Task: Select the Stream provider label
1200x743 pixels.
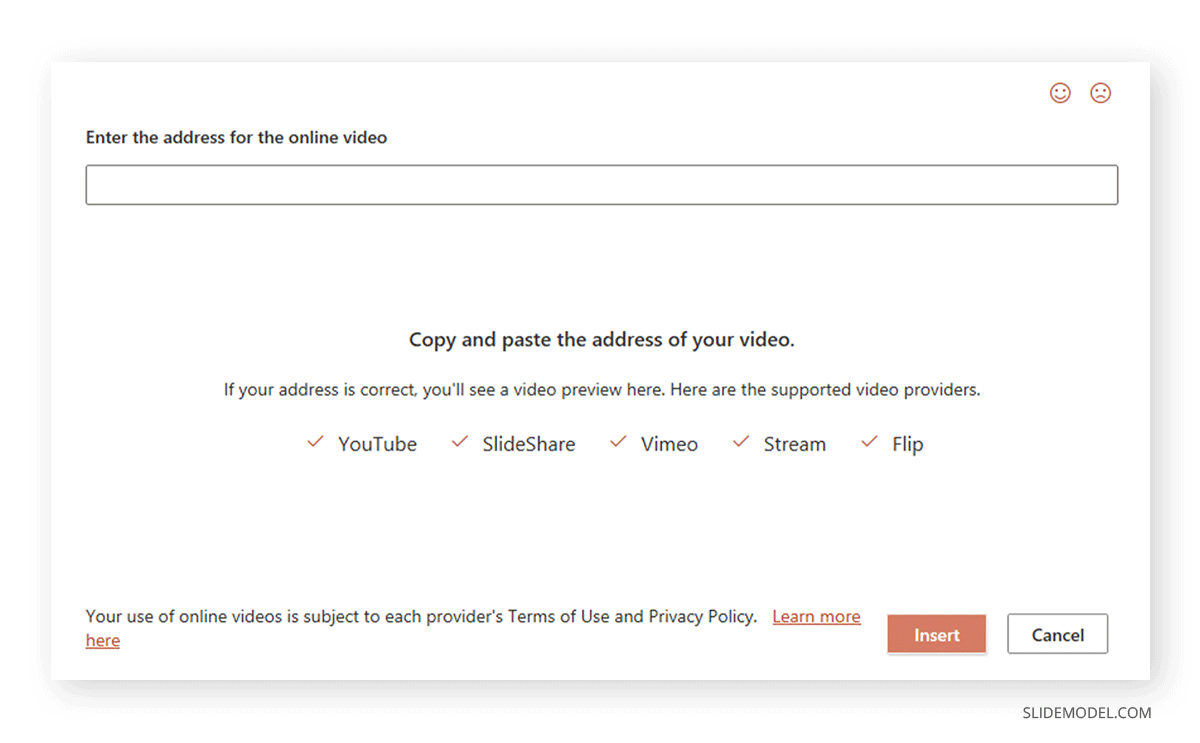Action: [x=795, y=444]
